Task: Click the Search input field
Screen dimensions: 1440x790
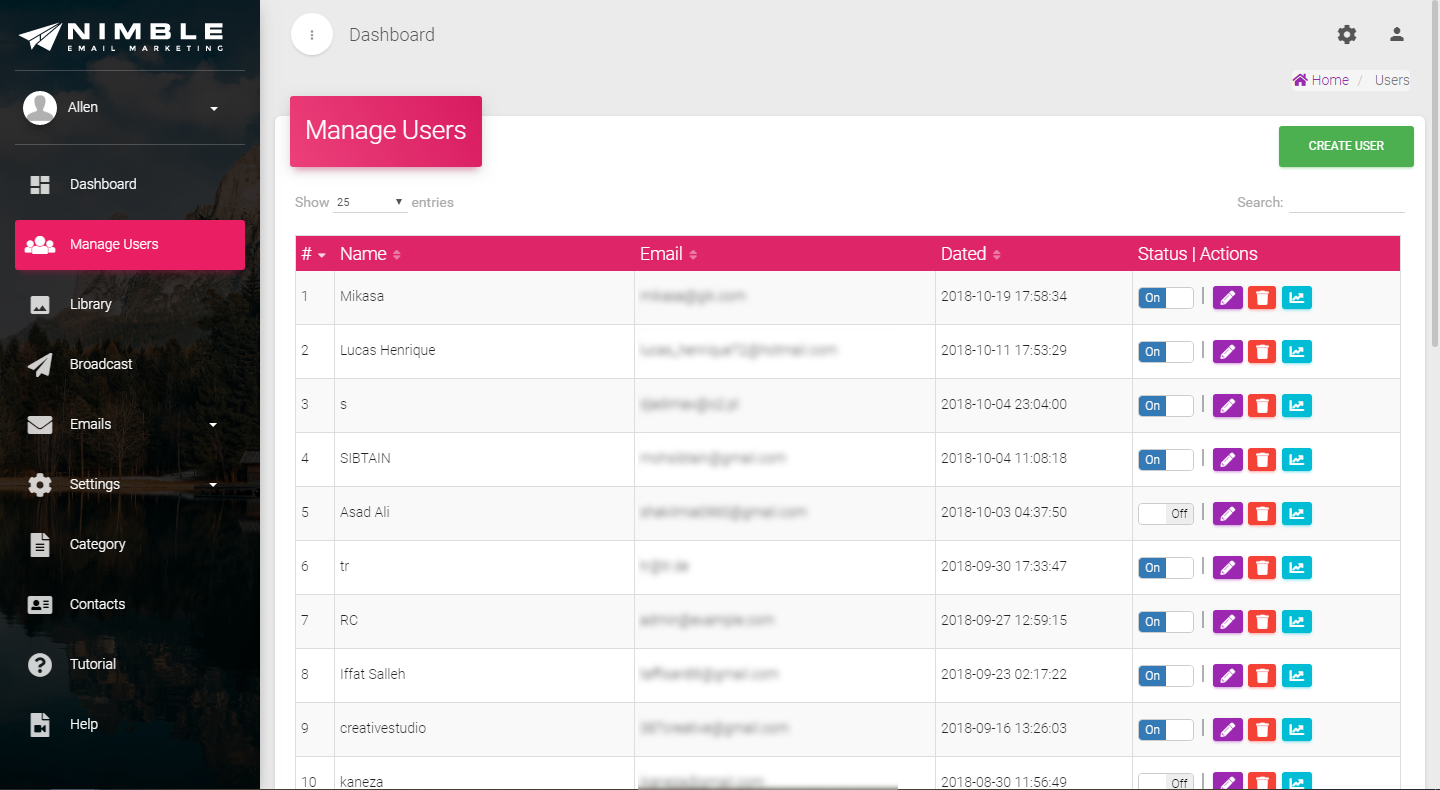Action: (1346, 202)
